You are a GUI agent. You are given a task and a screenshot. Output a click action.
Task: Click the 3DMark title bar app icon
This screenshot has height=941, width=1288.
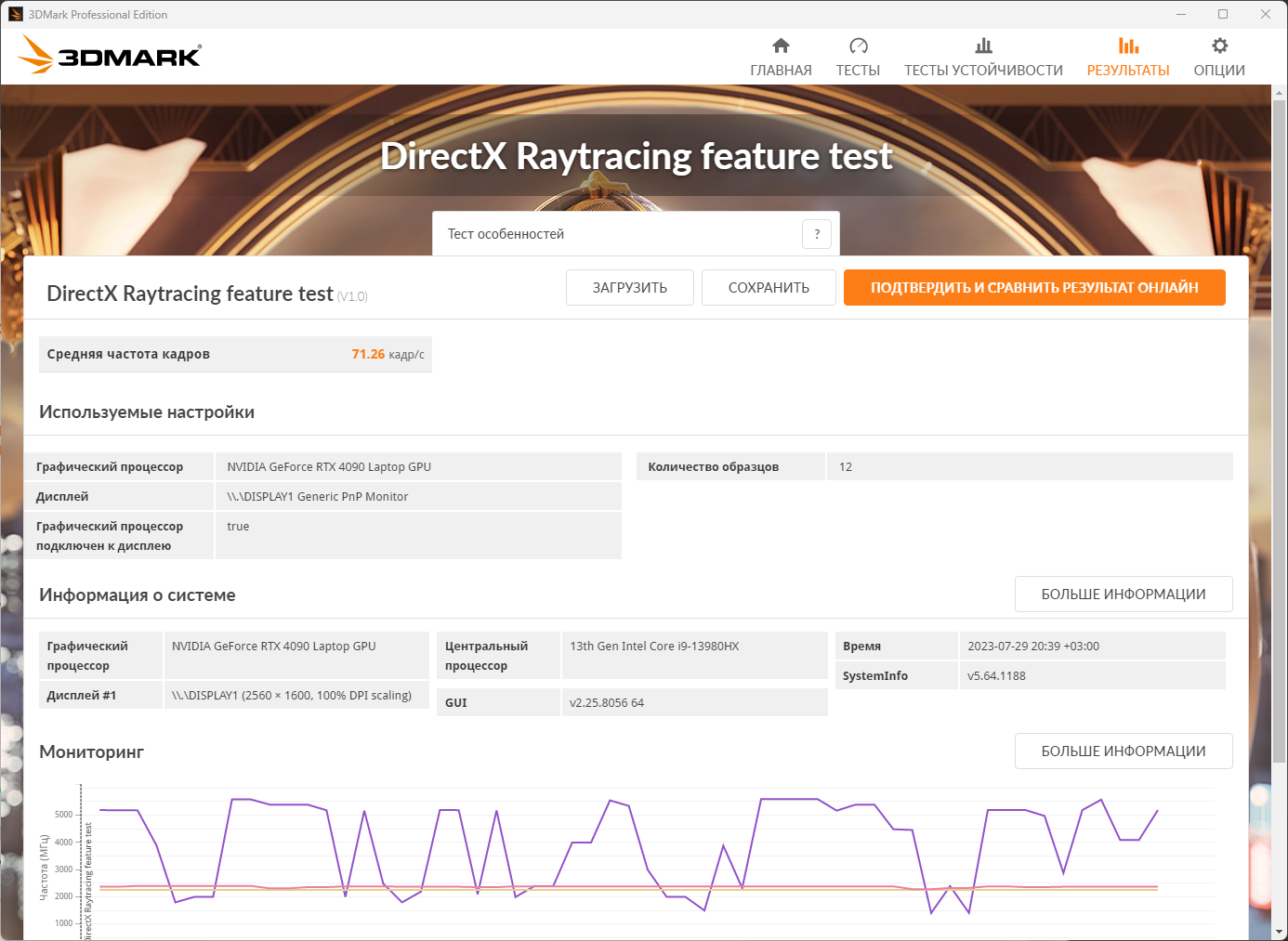15,14
